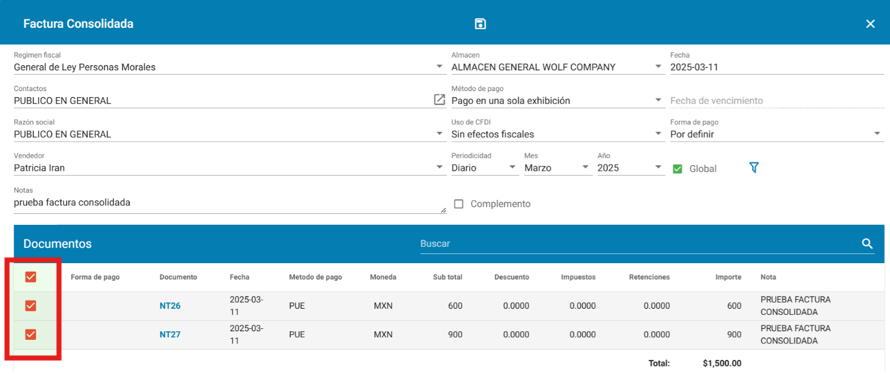The width and height of the screenshot is (890, 374).
Task: Open document link NT26
Action: [170, 306]
